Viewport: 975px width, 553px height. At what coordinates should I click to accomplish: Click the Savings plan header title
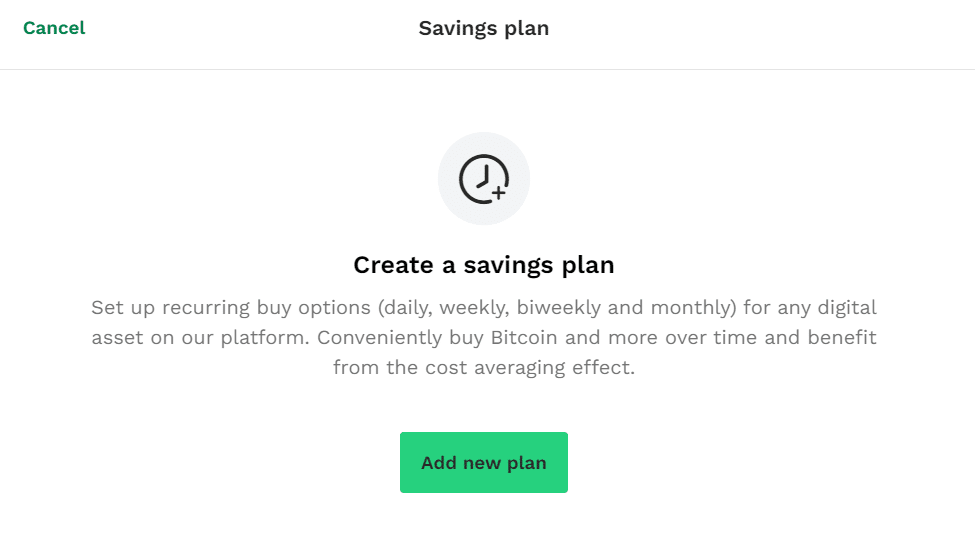[x=484, y=28]
